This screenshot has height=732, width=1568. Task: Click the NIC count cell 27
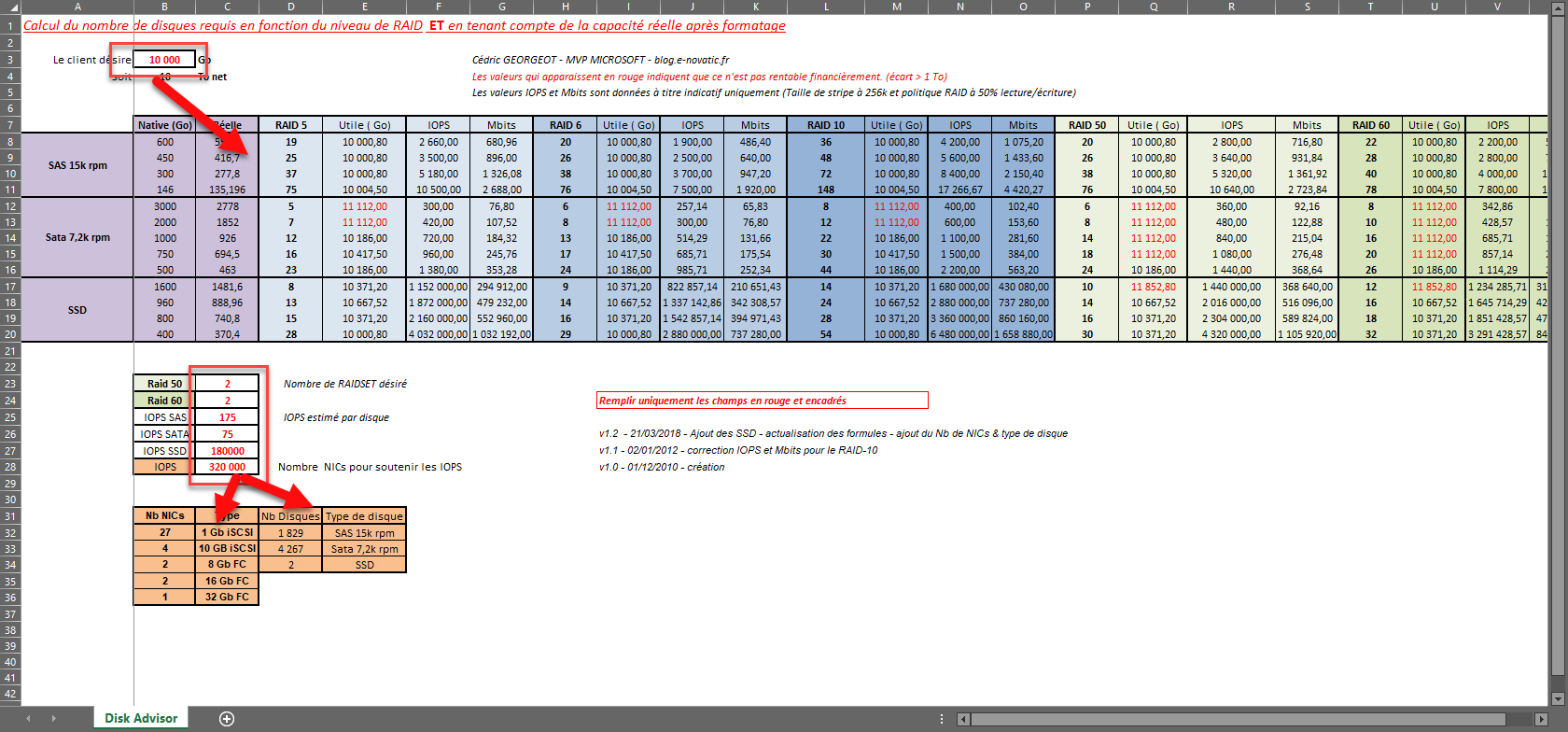pos(165,532)
